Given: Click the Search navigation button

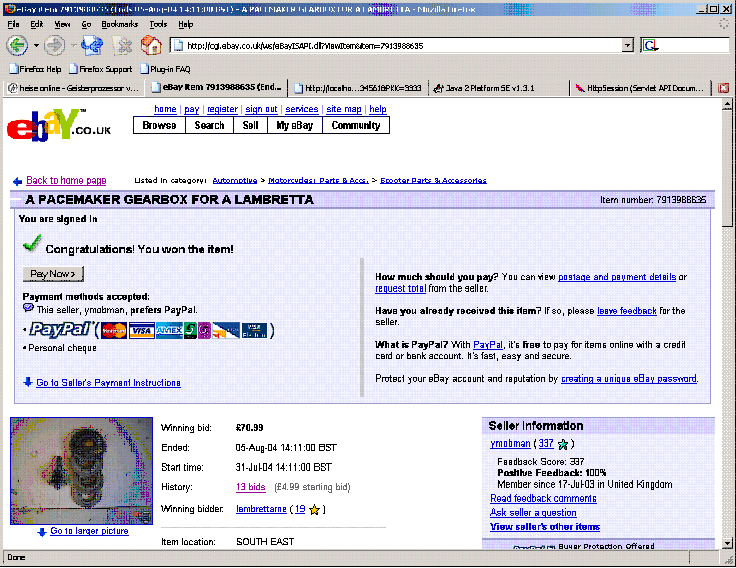Looking at the screenshot, I should click(209, 125).
